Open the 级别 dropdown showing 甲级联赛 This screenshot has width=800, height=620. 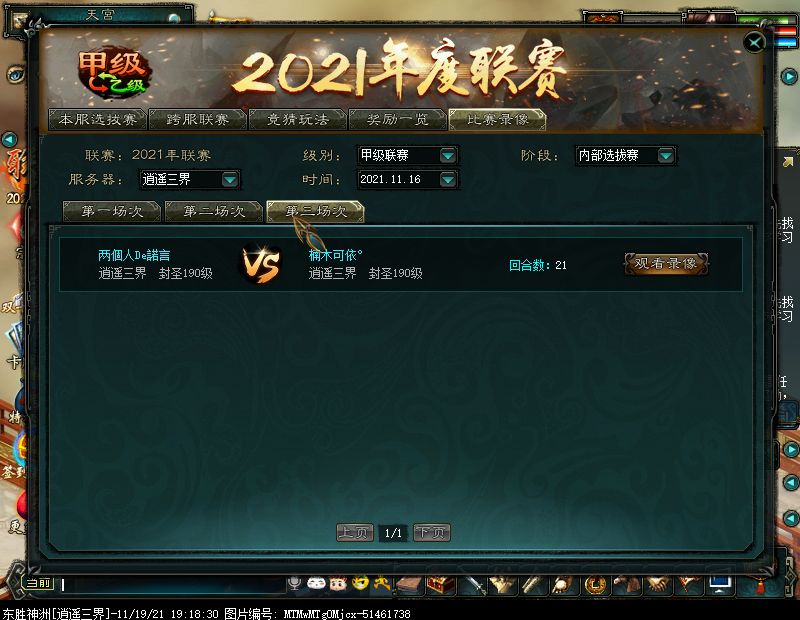tap(407, 155)
